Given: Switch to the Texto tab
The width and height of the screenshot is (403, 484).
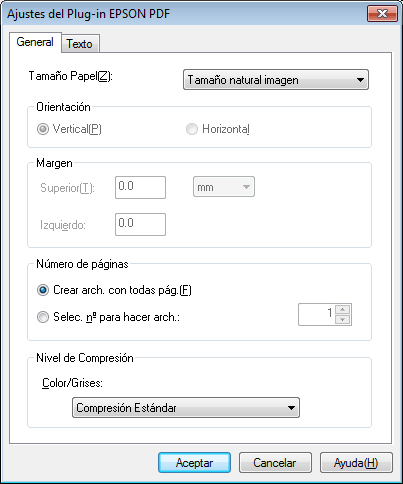Looking at the screenshot, I should [79, 44].
